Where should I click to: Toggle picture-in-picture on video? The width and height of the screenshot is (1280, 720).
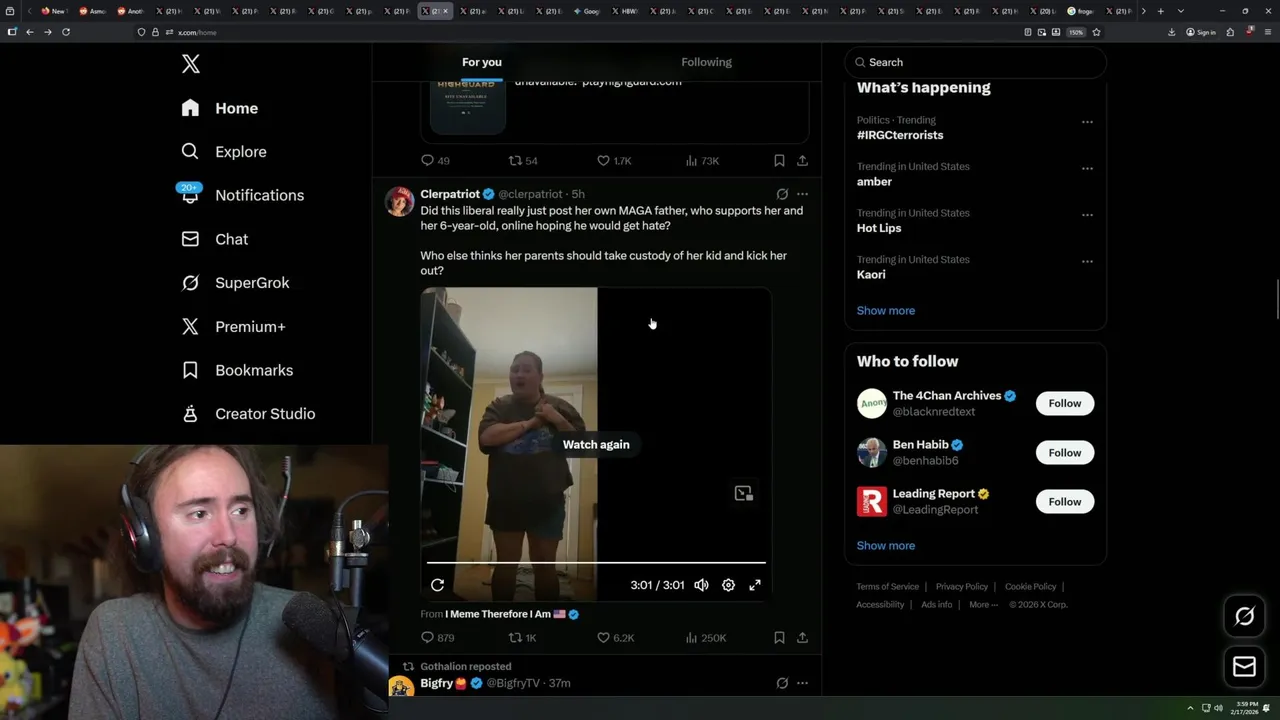tap(743, 493)
